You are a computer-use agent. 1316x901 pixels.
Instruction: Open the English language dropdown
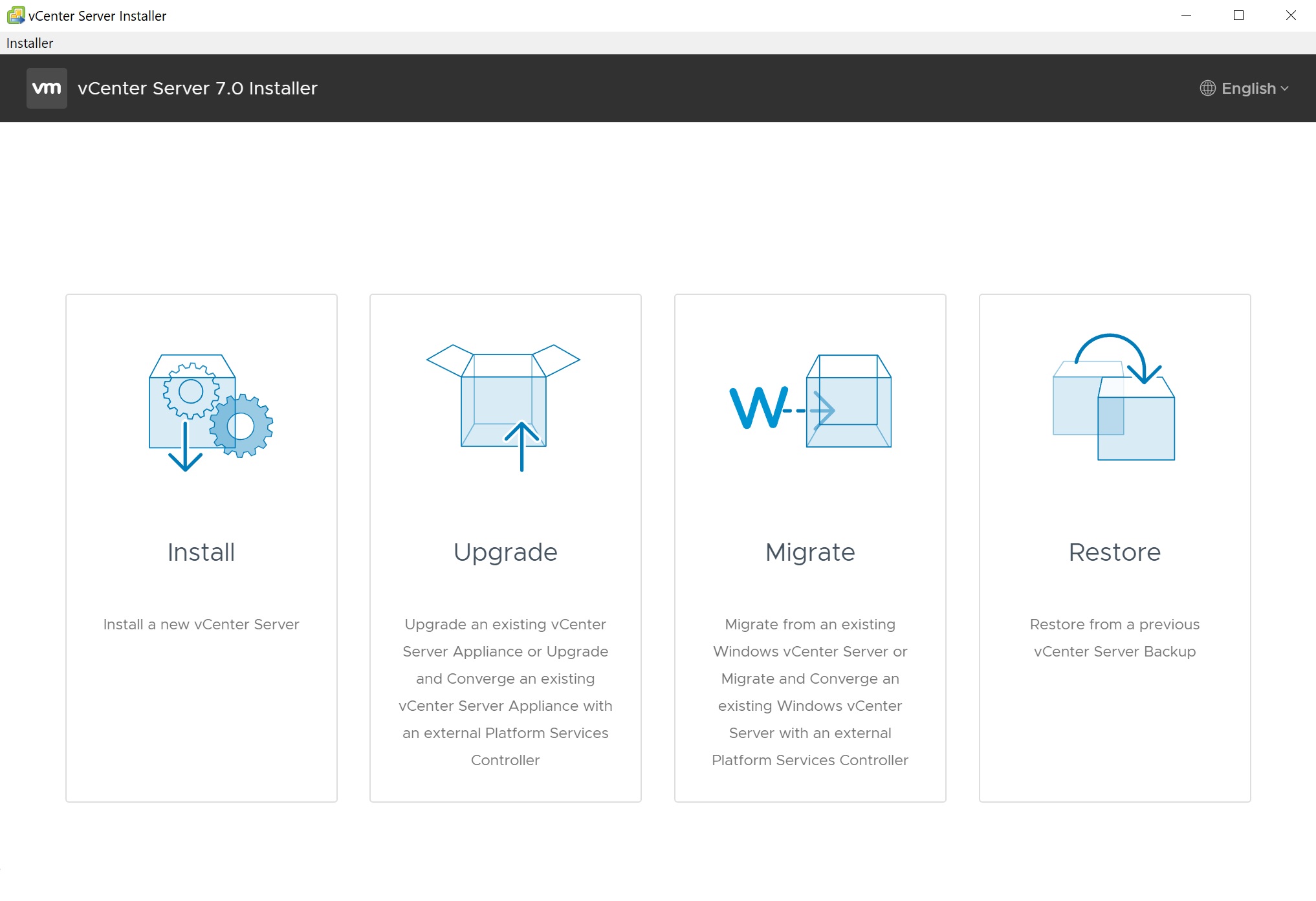[1245, 89]
